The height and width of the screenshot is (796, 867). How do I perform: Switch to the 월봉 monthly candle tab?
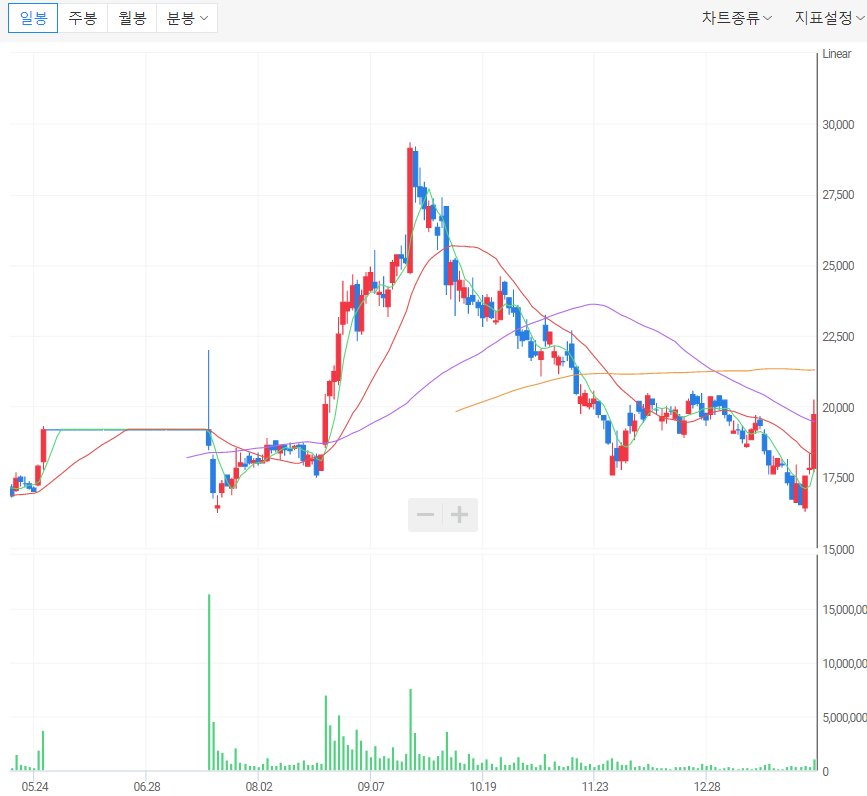[132, 18]
